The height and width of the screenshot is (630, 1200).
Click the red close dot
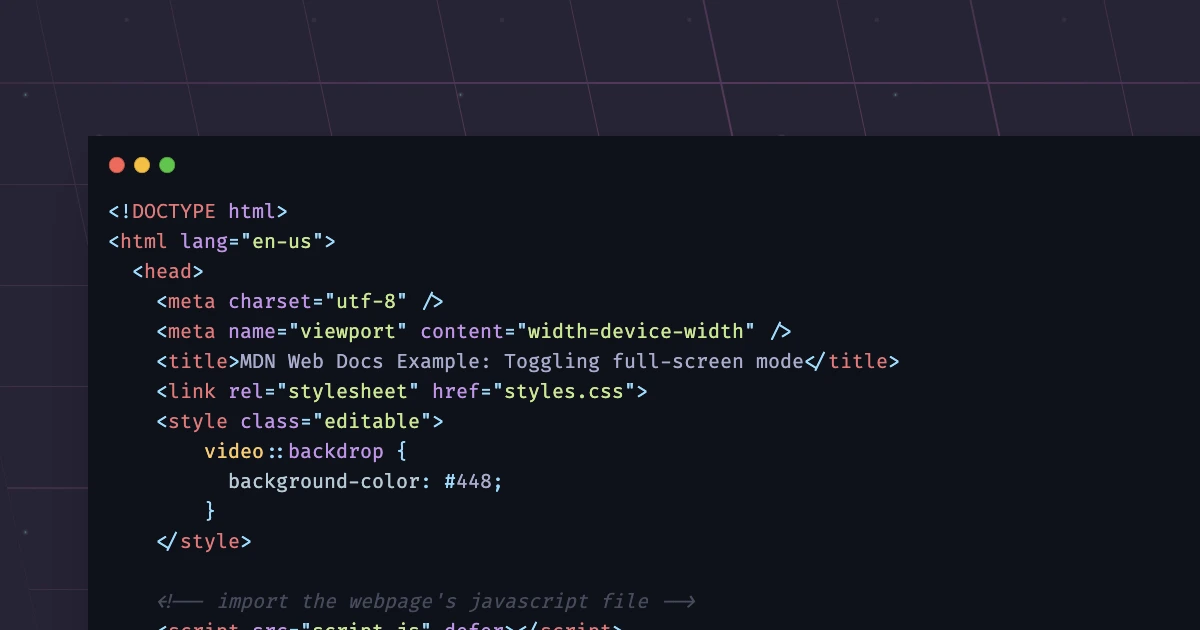[117, 165]
